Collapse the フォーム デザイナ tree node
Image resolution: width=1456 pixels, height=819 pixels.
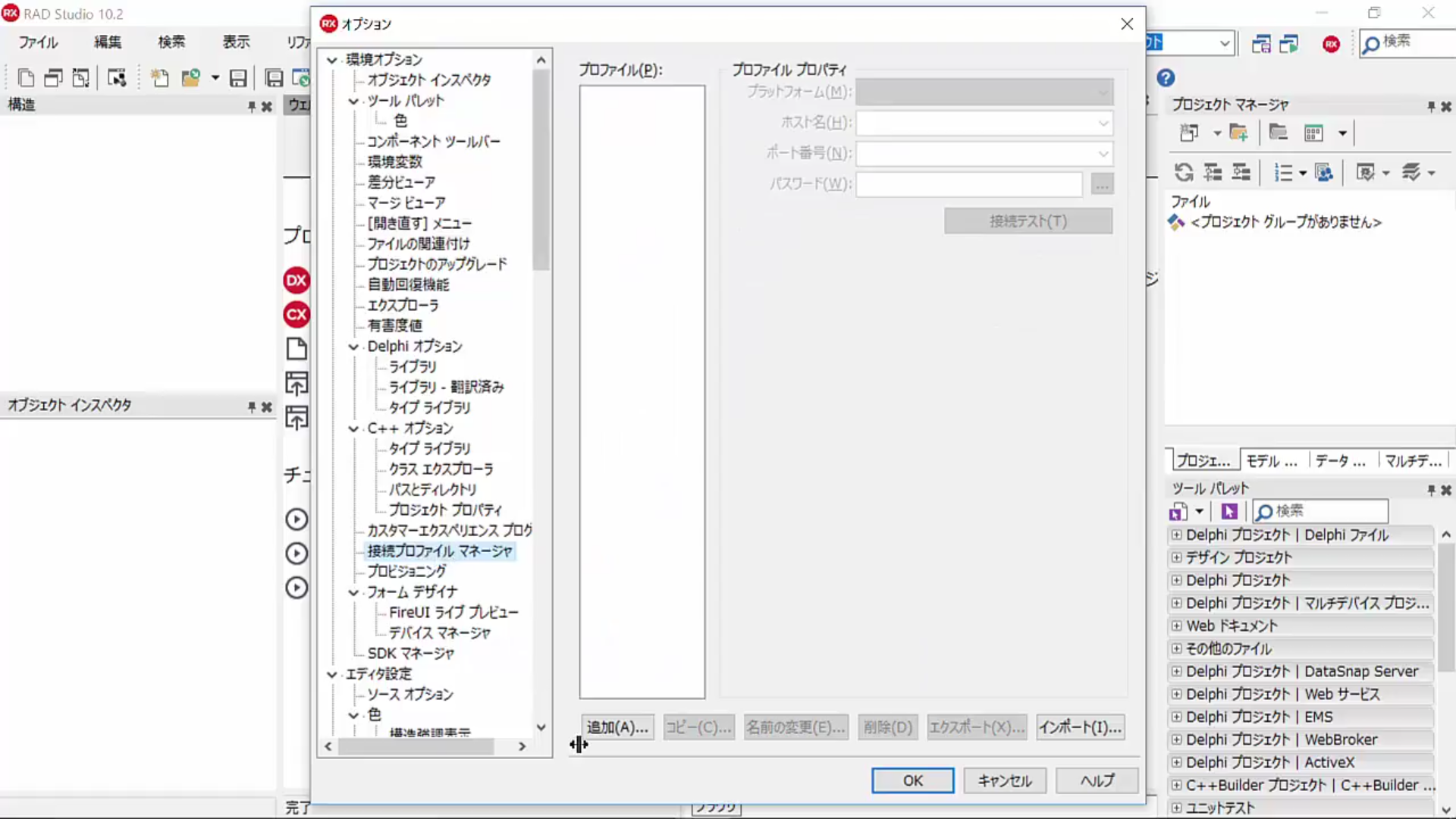click(353, 592)
